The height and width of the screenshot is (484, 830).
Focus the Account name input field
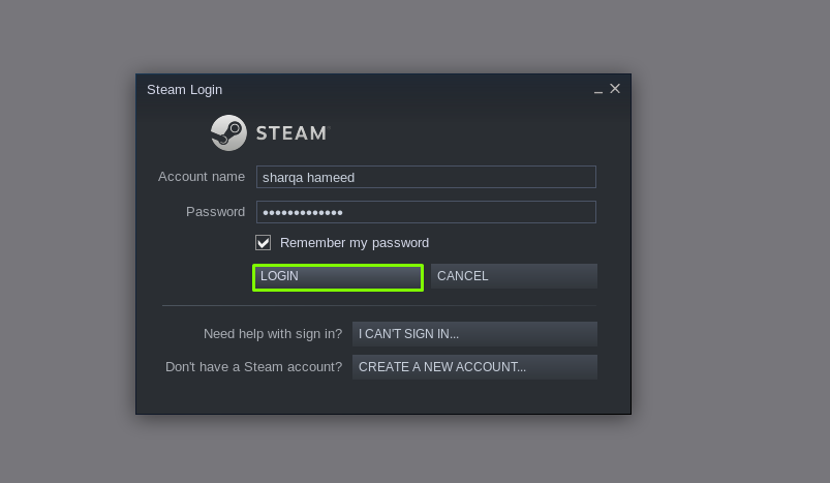(426, 177)
